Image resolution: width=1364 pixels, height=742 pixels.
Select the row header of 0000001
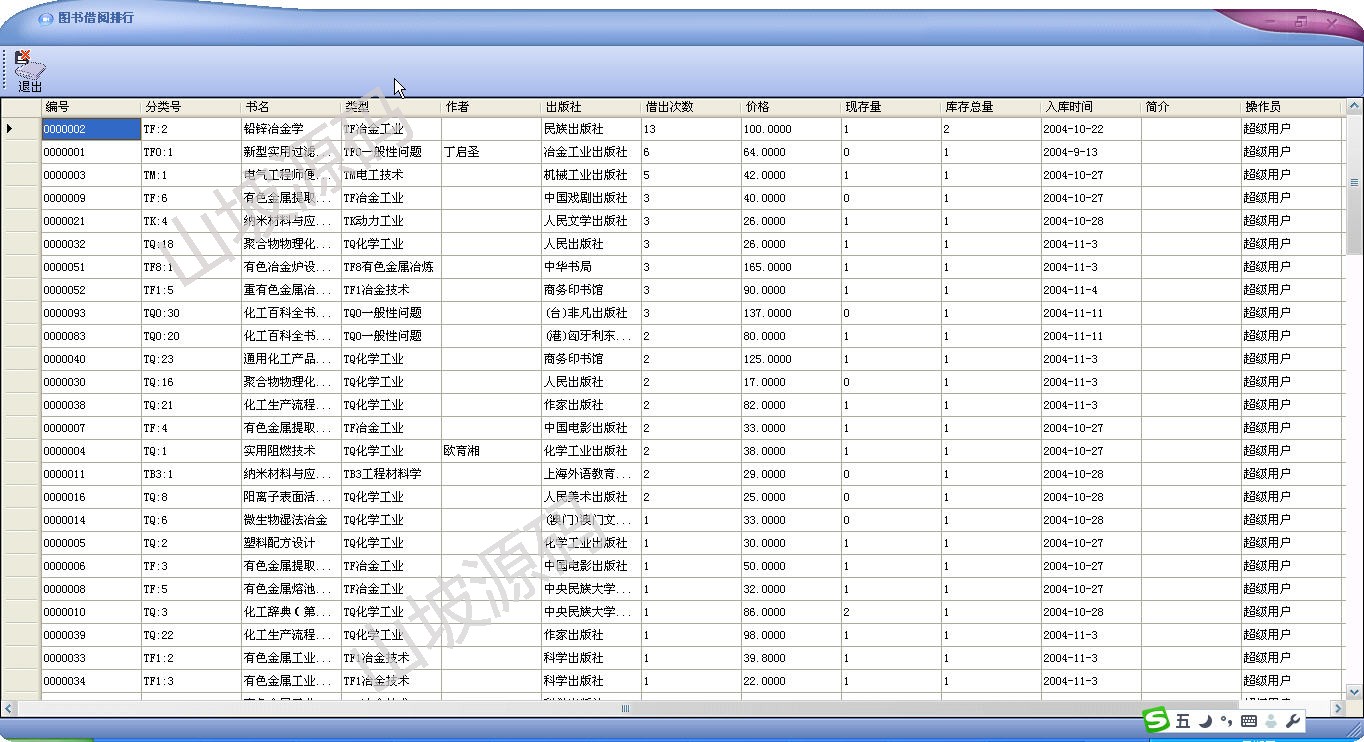click(x=20, y=152)
